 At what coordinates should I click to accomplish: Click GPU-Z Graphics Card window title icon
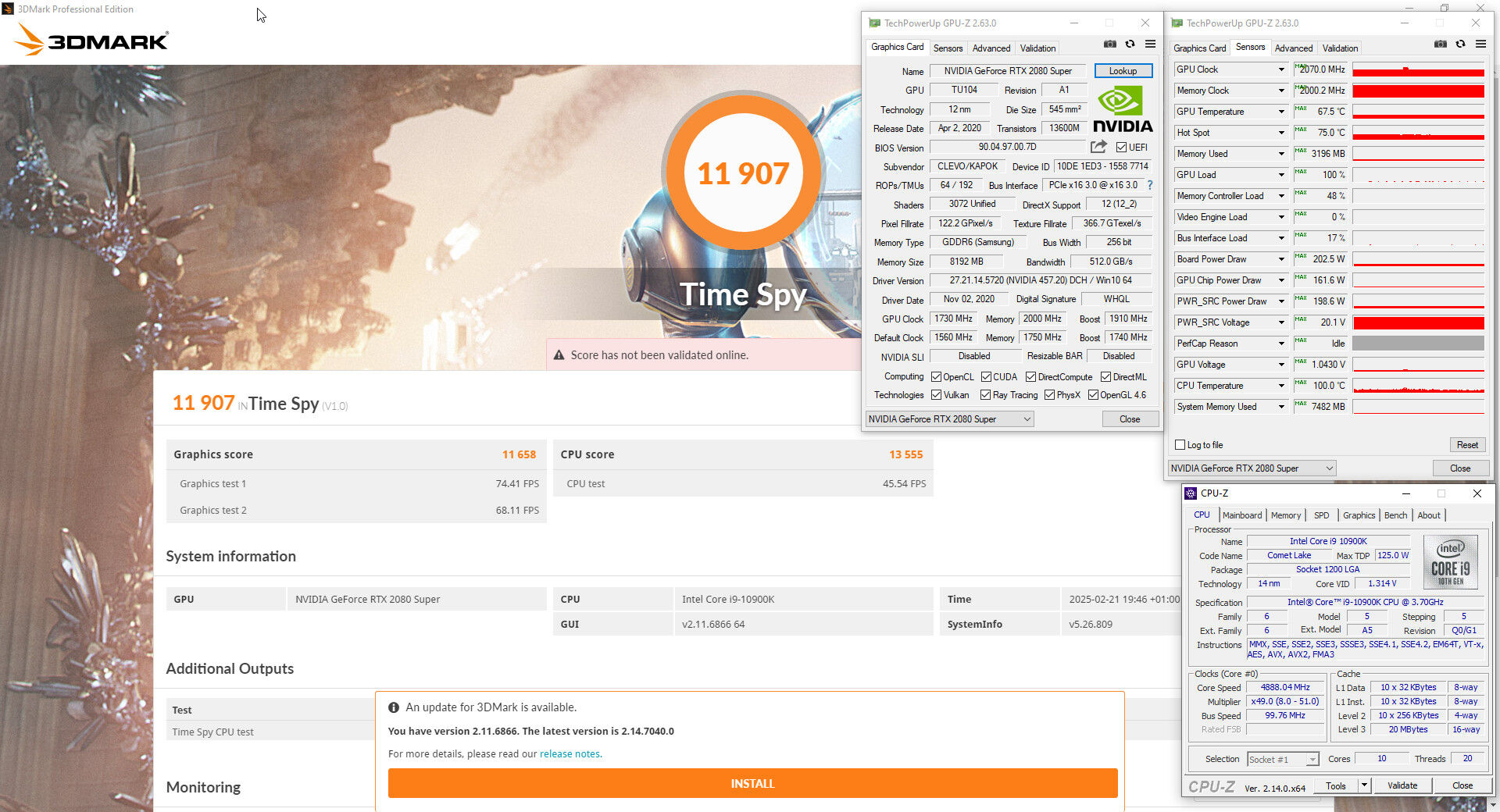pos(875,23)
